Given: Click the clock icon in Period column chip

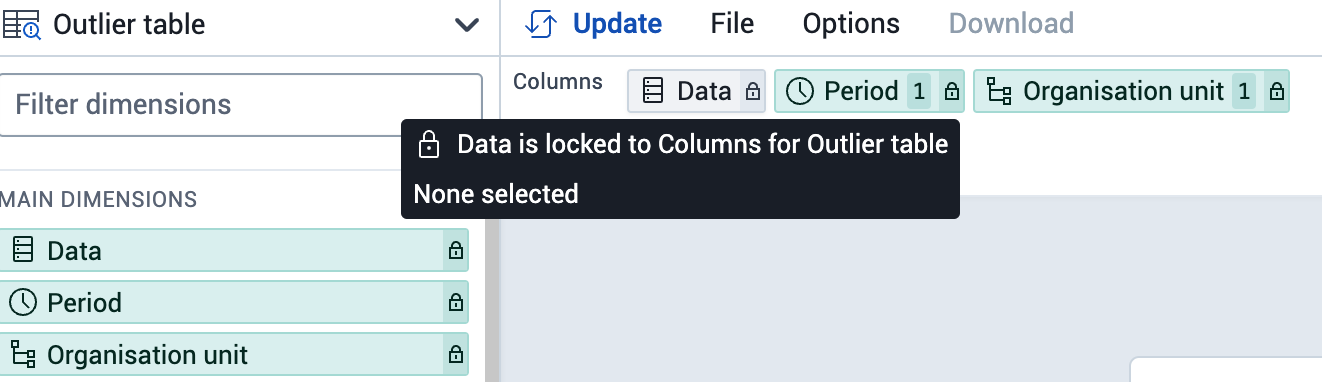Looking at the screenshot, I should [x=800, y=92].
